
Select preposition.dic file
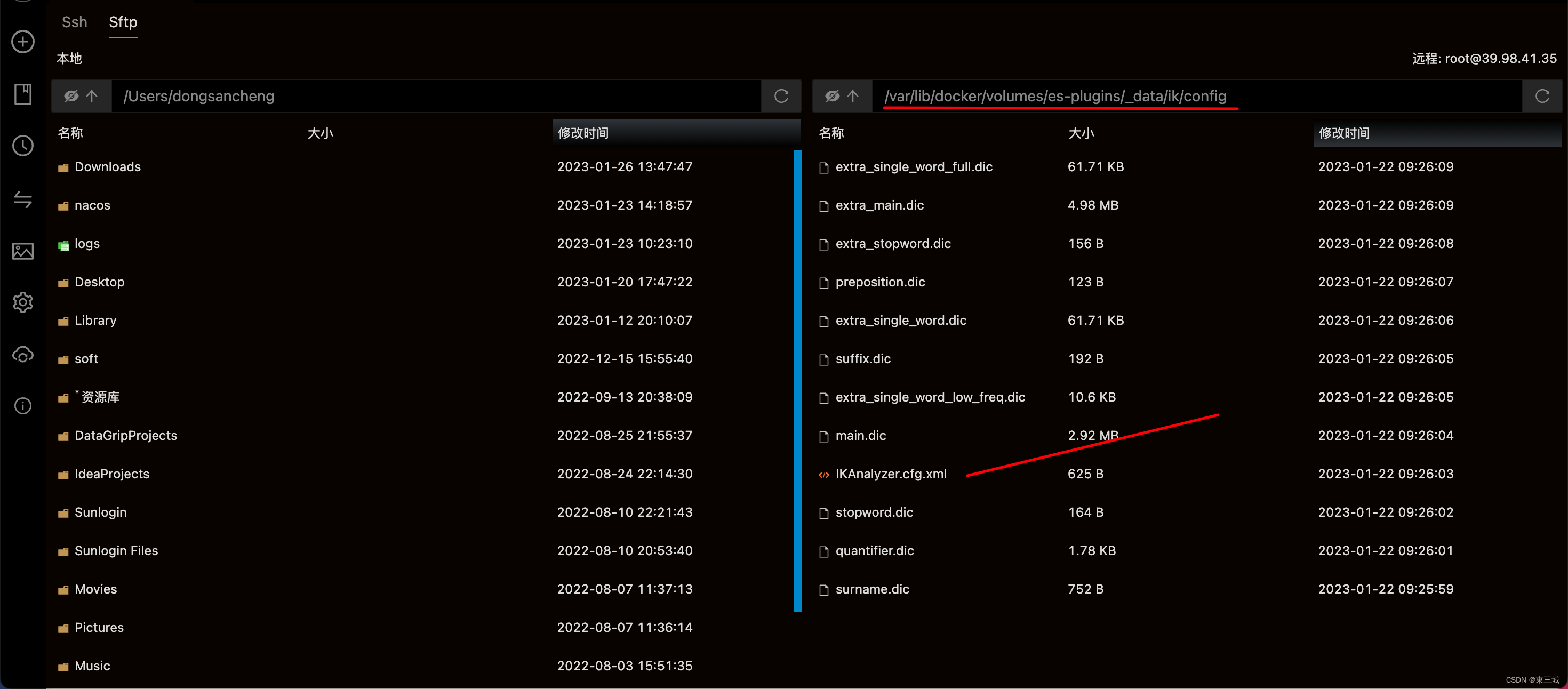pos(880,282)
